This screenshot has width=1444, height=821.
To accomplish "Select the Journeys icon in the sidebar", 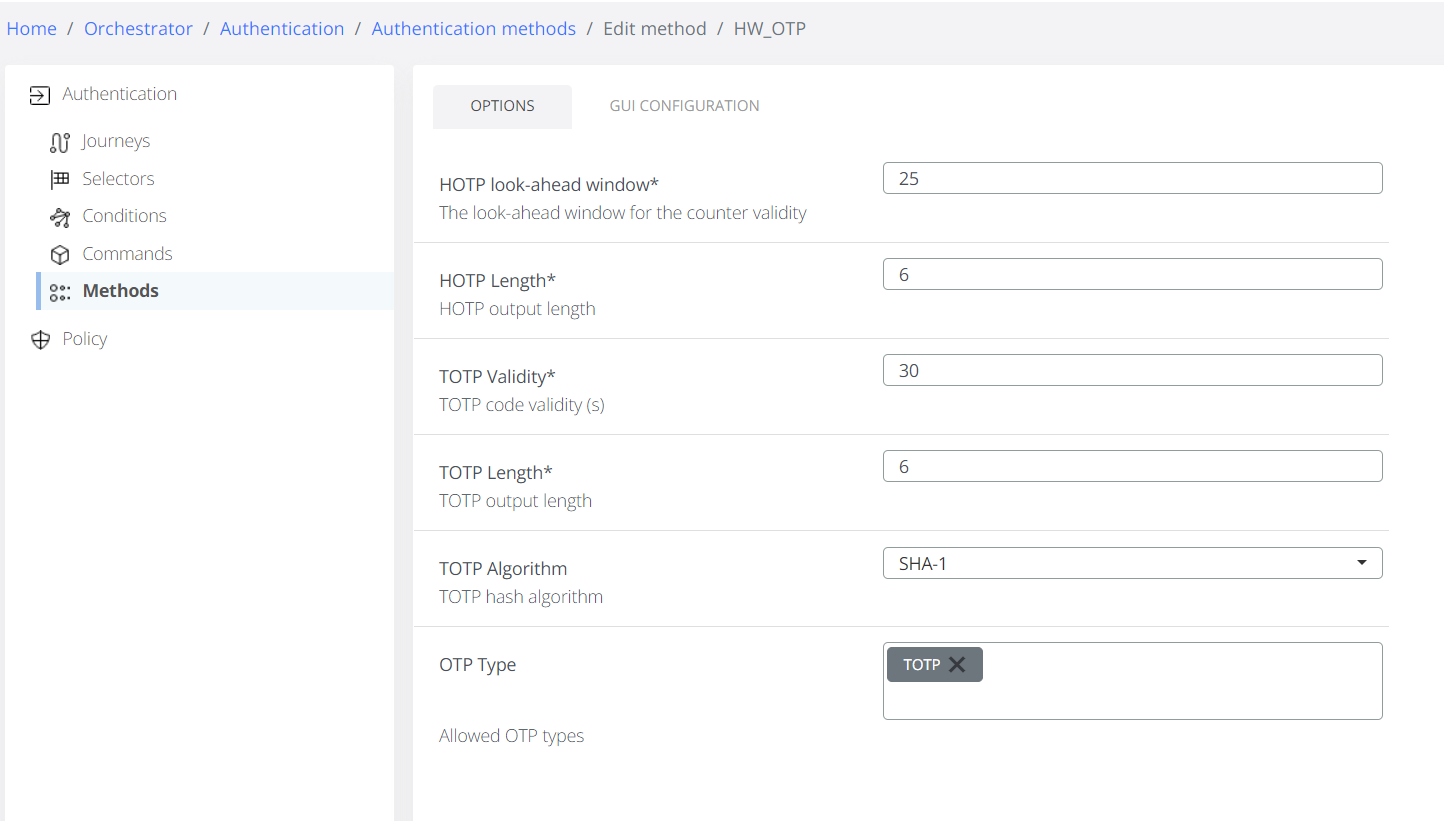I will [x=60, y=141].
